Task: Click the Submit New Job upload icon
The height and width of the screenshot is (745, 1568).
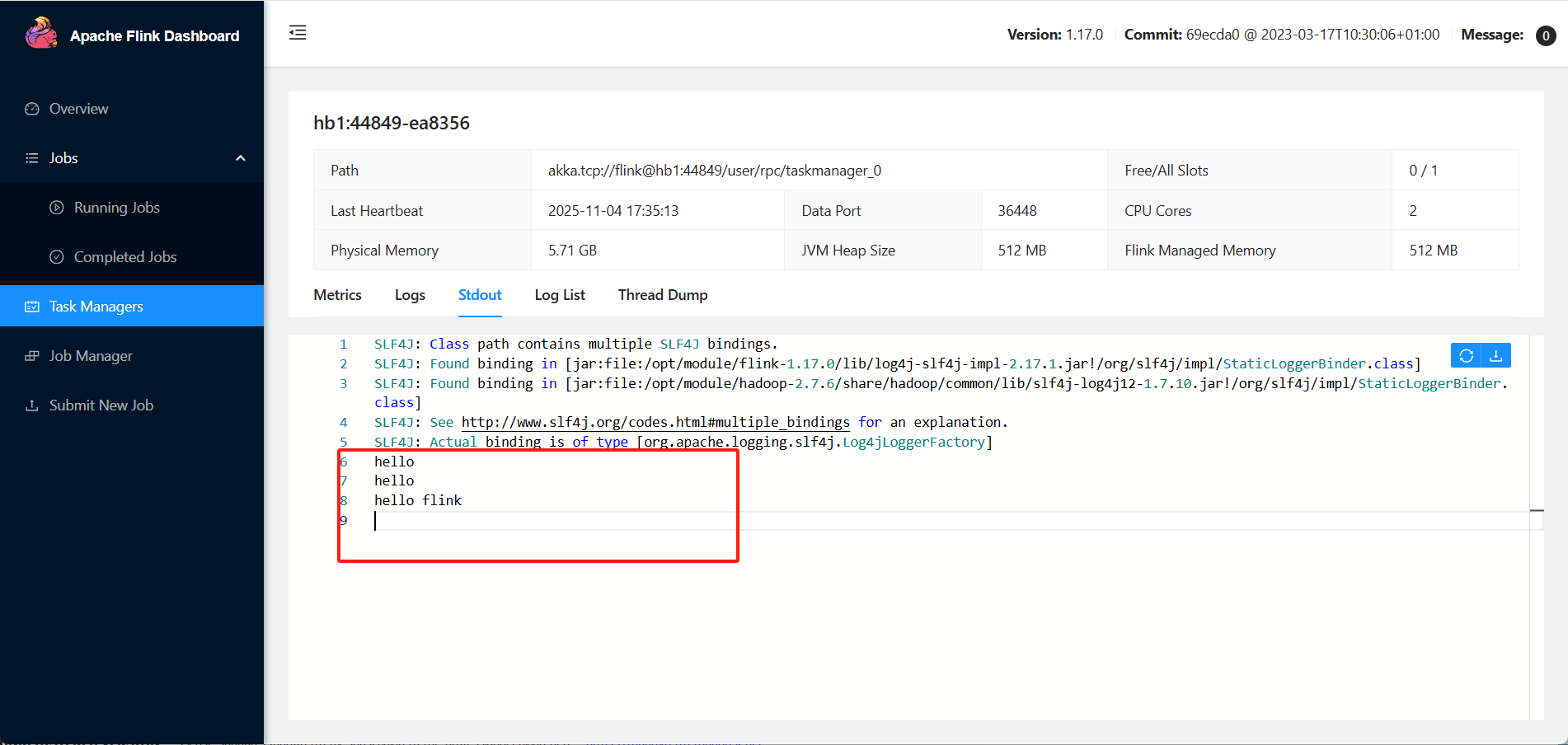Action: (x=32, y=405)
